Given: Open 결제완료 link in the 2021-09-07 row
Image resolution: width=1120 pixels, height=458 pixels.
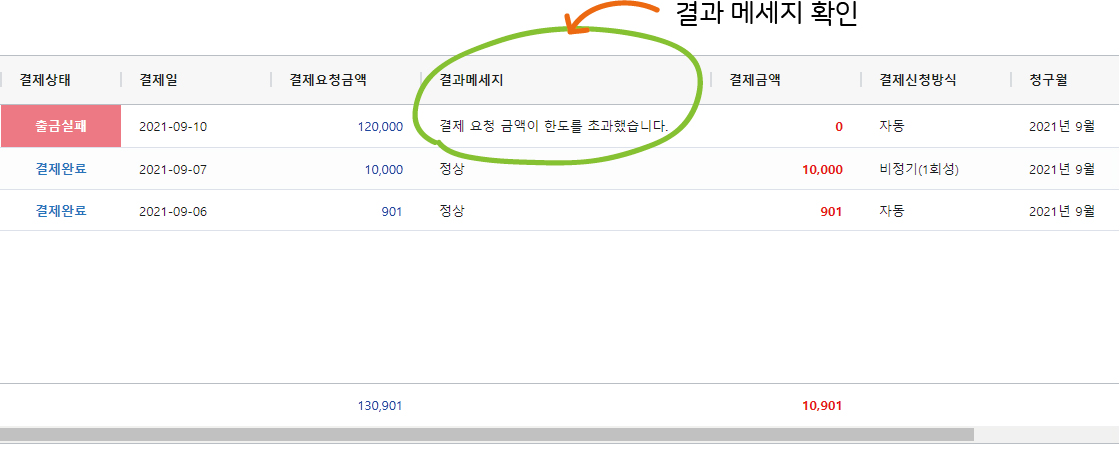Looking at the screenshot, I should pyautogui.click(x=61, y=169).
